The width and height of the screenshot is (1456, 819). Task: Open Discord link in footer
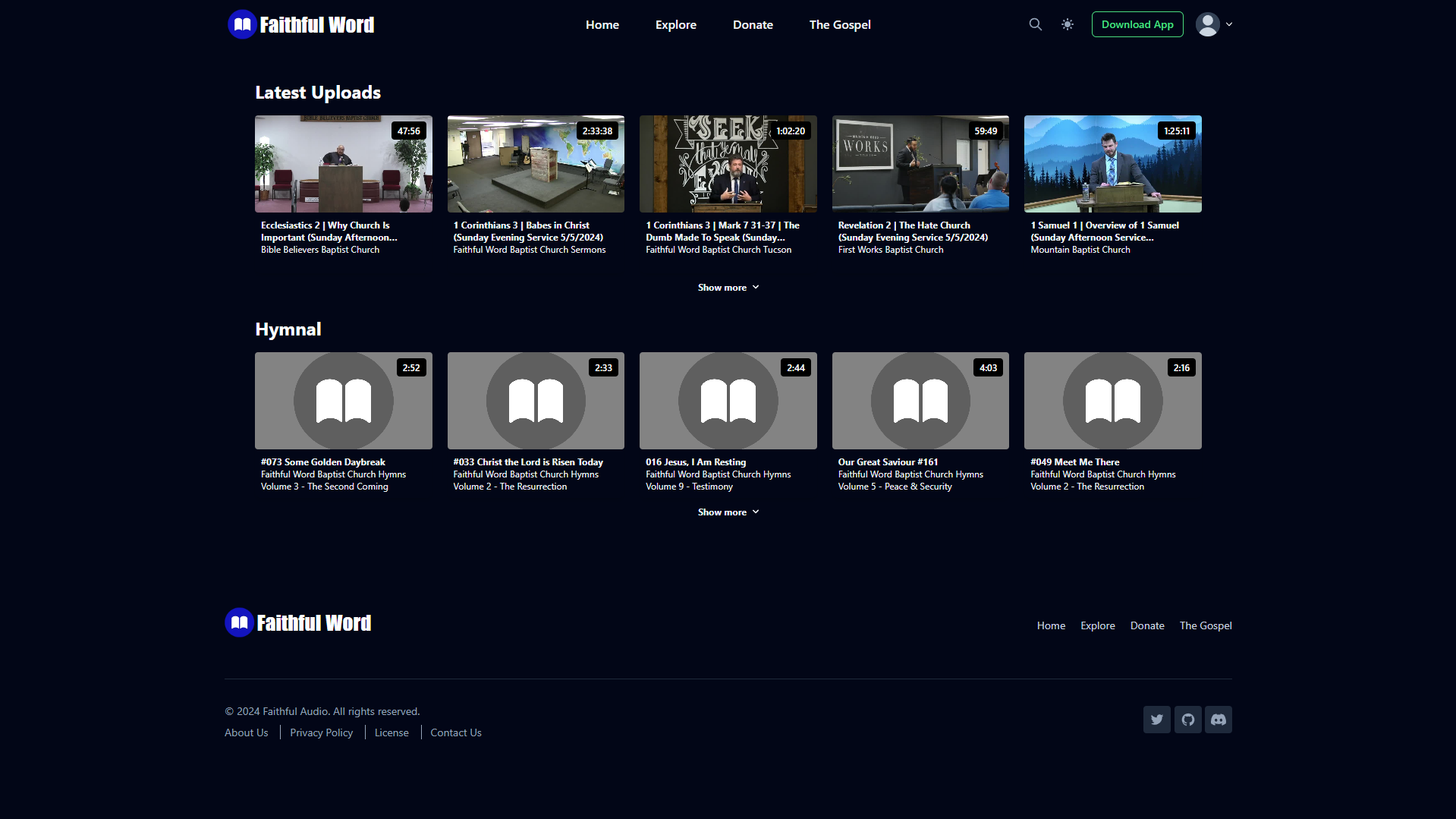click(1218, 720)
